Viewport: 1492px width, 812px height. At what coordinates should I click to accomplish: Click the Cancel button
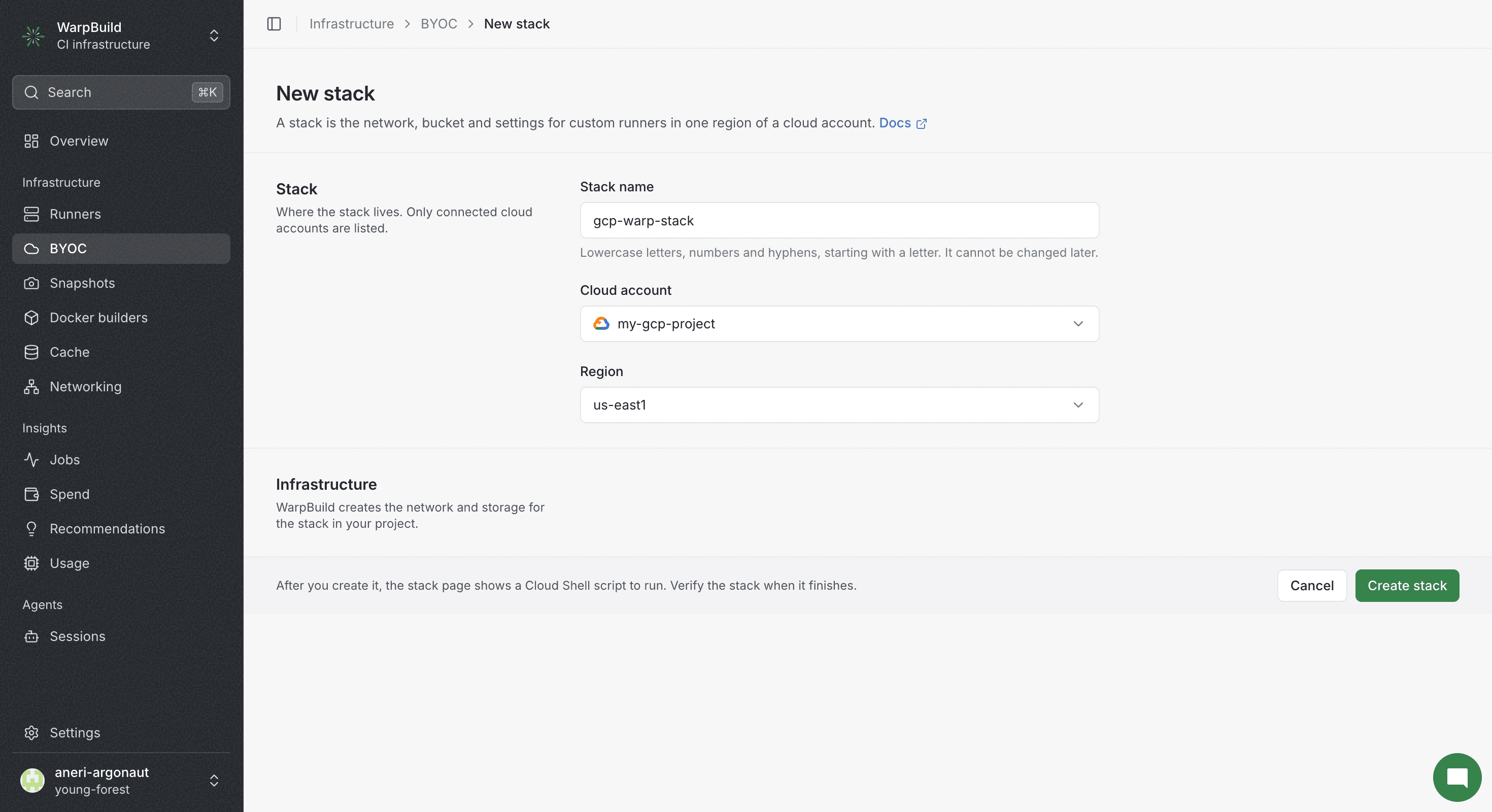(x=1312, y=586)
